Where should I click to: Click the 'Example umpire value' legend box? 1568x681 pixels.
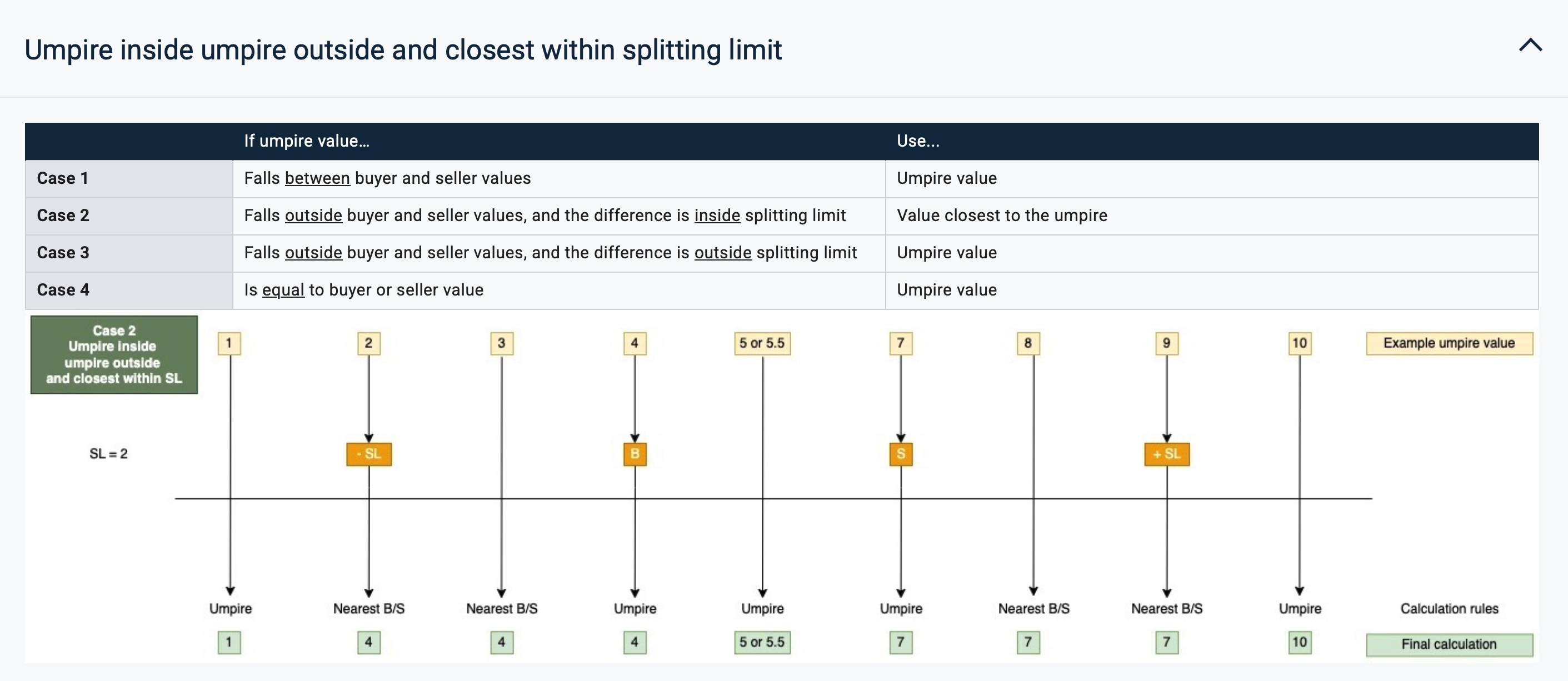[1449, 343]
